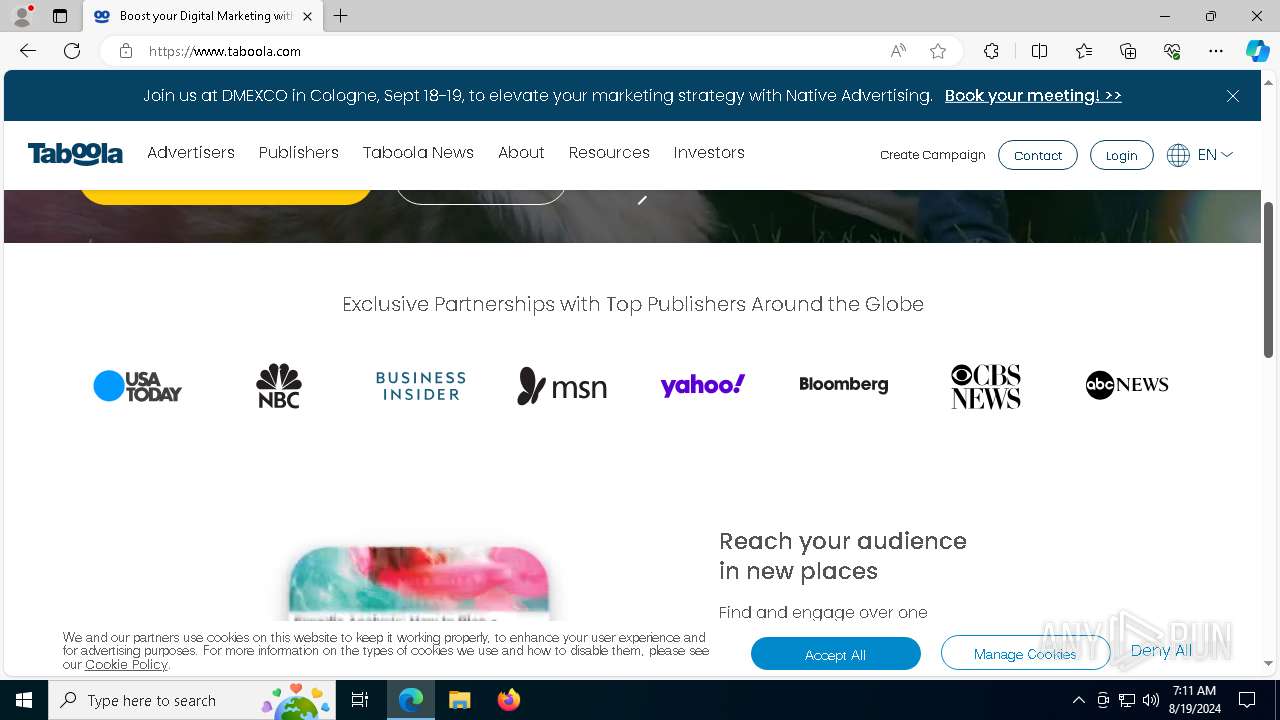Open the Extensions puzzle icon
The height and width of the screenshot is (720, 1280).
point(991,51)
